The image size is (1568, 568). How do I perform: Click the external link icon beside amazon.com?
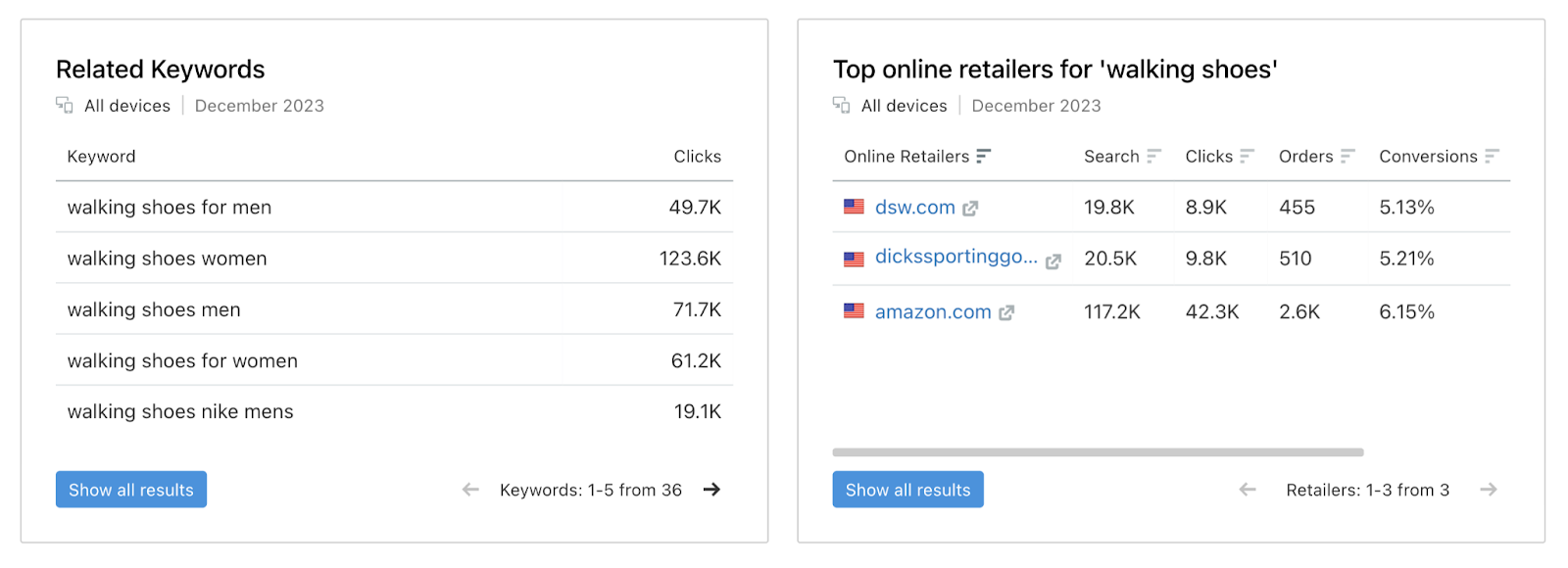pyautogui.click(x=1006, y=311)
